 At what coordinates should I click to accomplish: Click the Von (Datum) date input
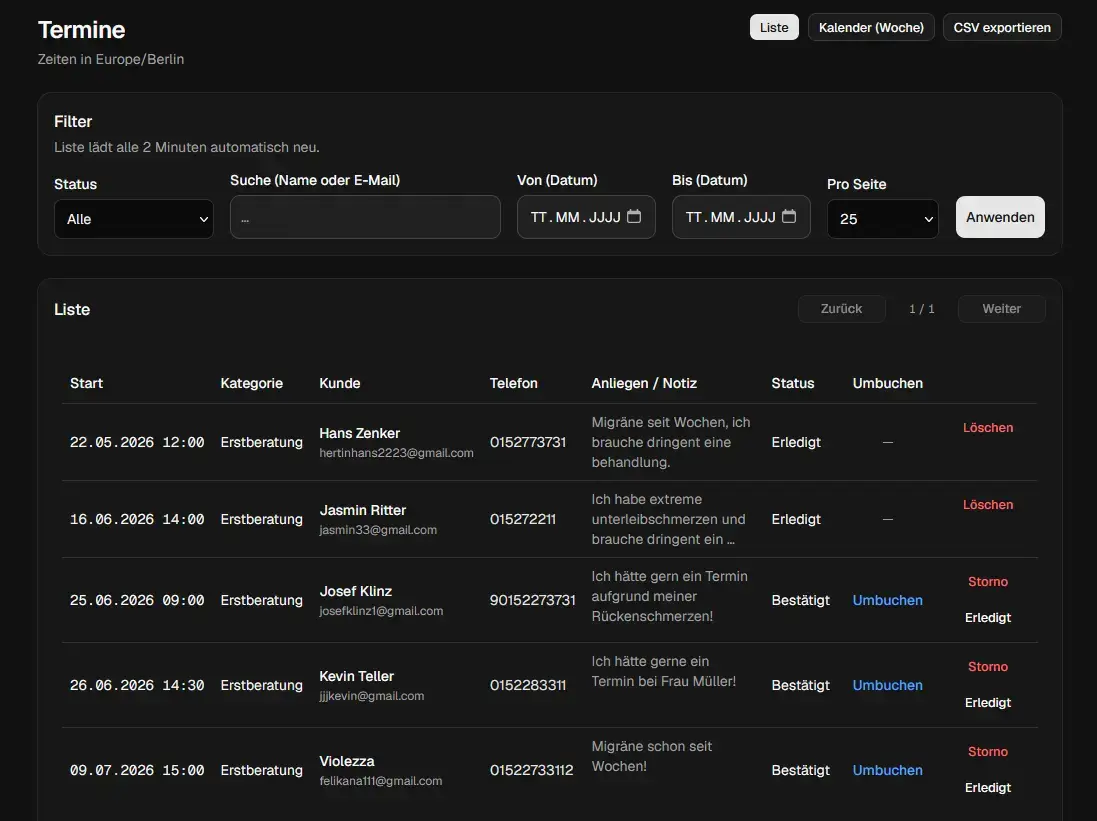click(586, 217)
